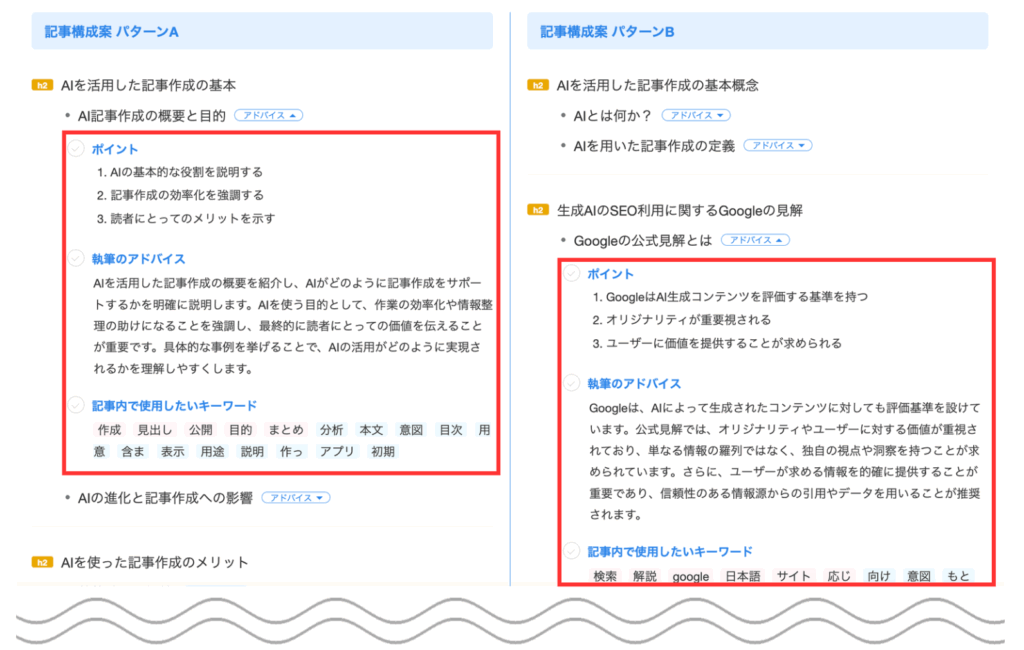The height and width of the screenshot is (650, 1024).
Task: Expand the アドバイス dropdown for AIを用いた記事作成の定義
Action: [778, 144]
